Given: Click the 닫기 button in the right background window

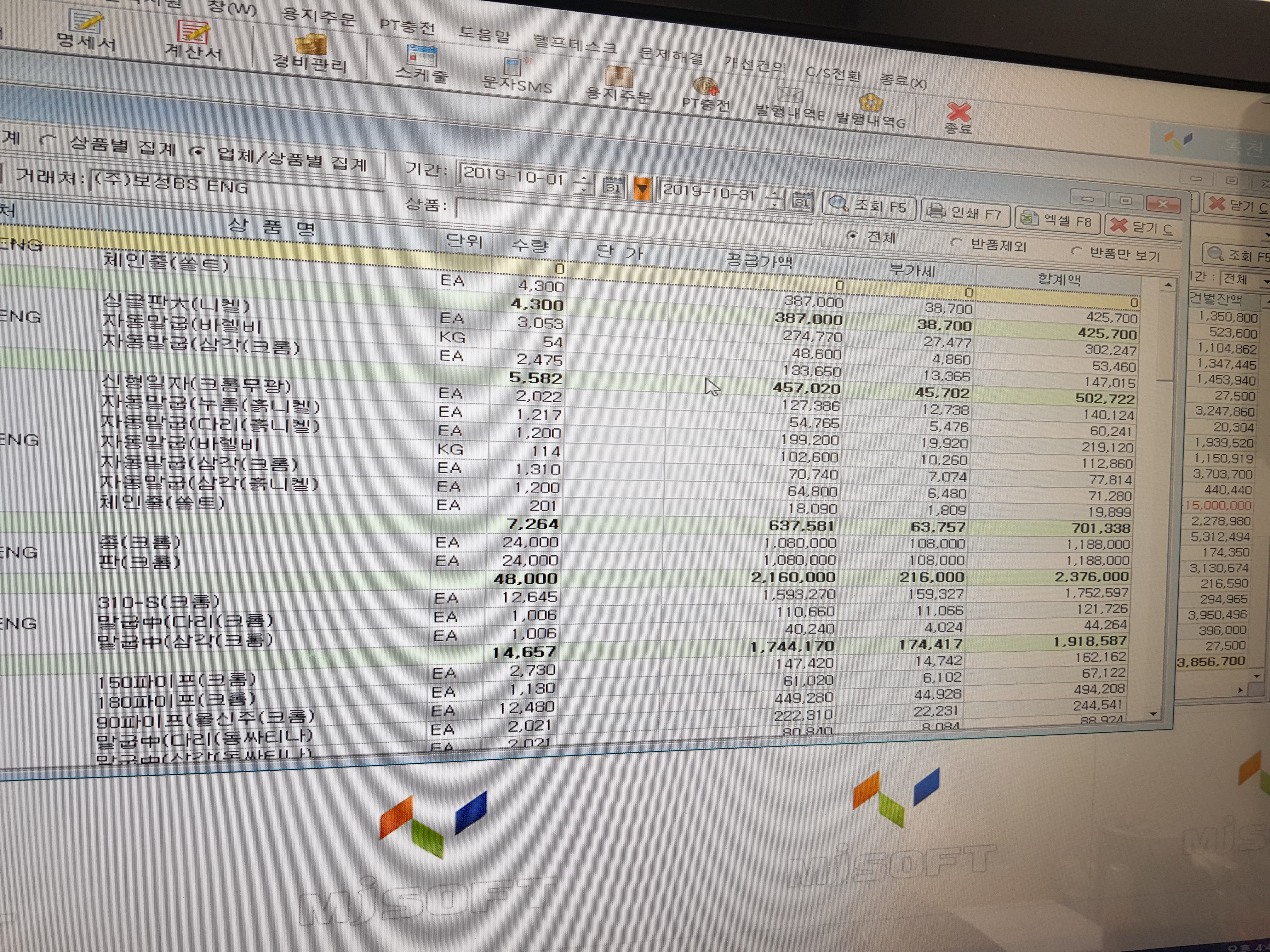Looking at the screenshot, I should (x=1237, y=205).
